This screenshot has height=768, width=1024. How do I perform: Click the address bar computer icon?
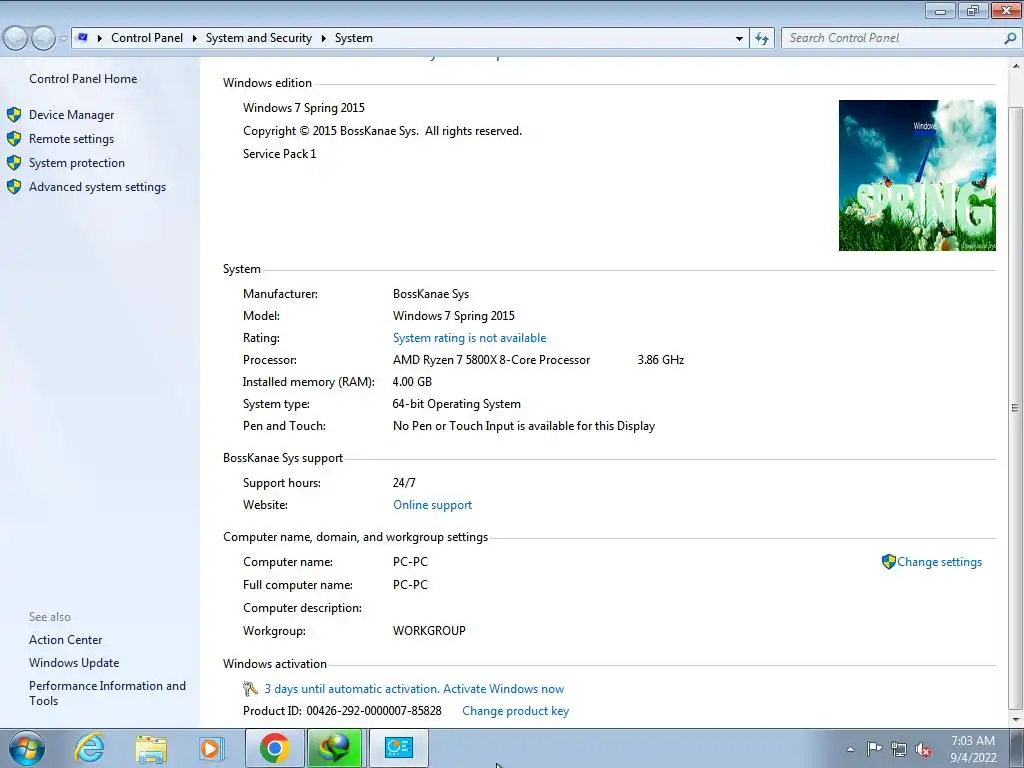pos(82,38)
